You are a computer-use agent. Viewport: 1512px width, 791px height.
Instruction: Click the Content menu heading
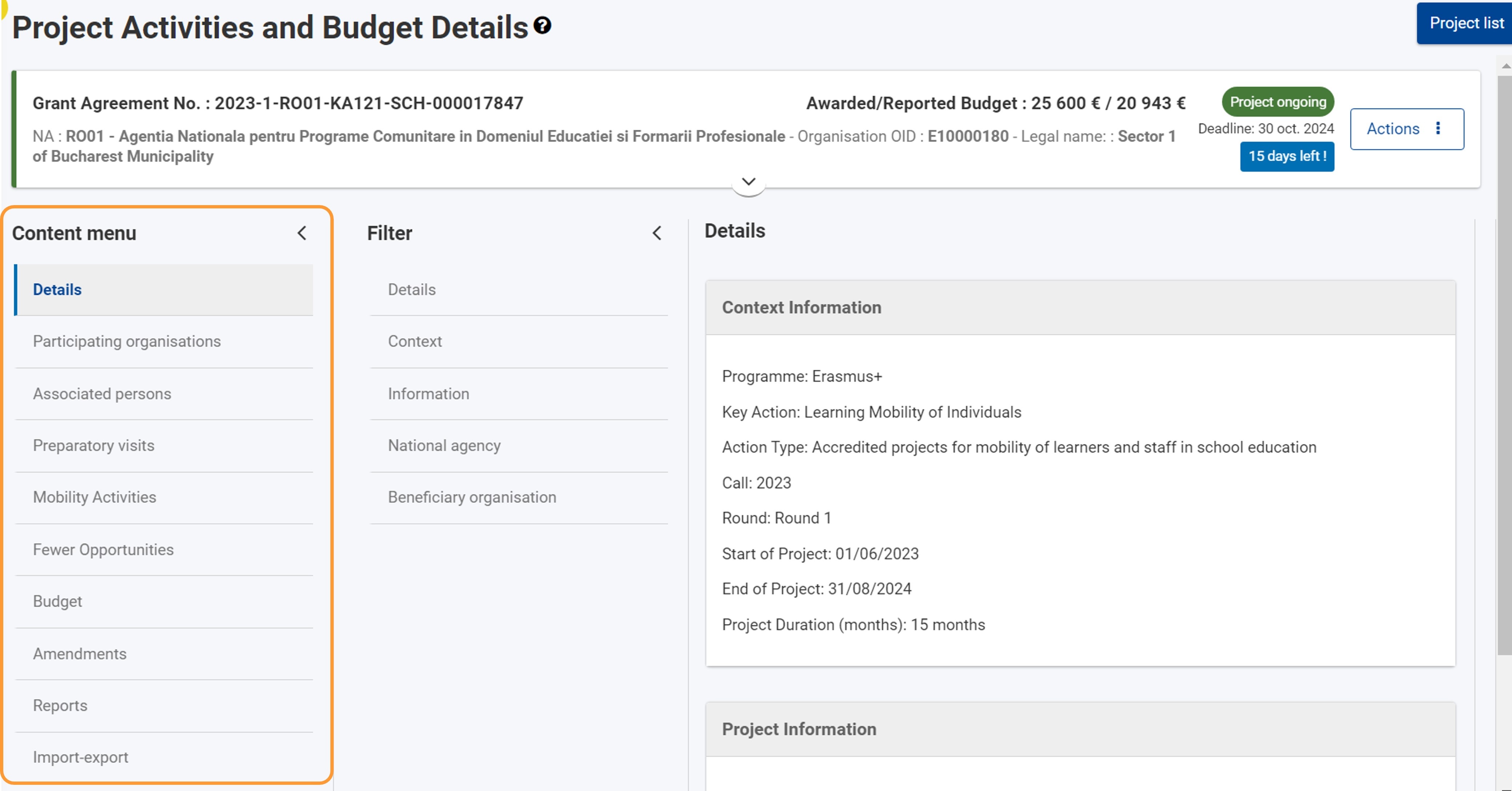click(x=74, y=233)
